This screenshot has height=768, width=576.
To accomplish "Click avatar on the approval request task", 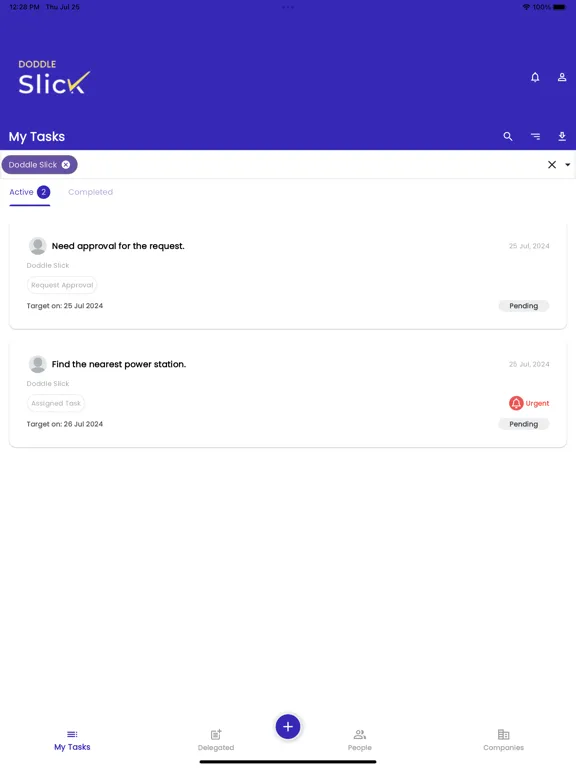I will pyautogui.click(x=38, y=246).
